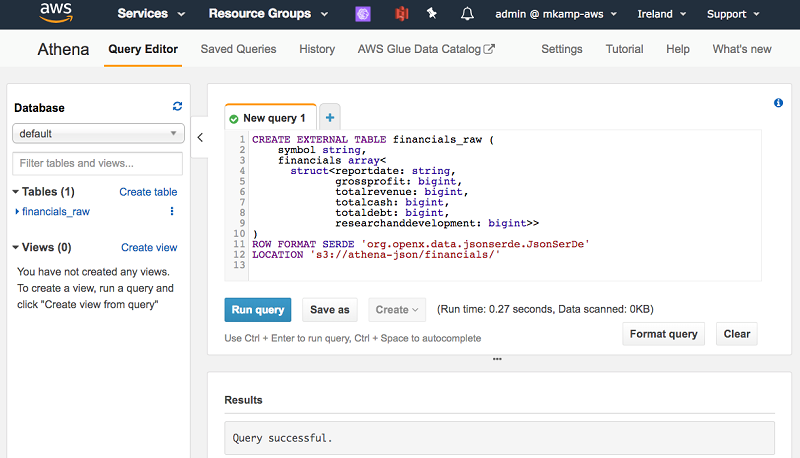Expand the financials_raw table columns
The image size is (800, 458).
pyautogui.click(x=17, y=212)
